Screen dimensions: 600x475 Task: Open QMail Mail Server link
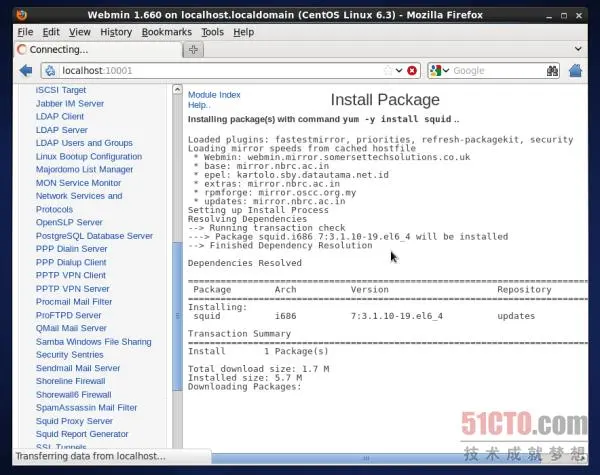pos(71,328)
